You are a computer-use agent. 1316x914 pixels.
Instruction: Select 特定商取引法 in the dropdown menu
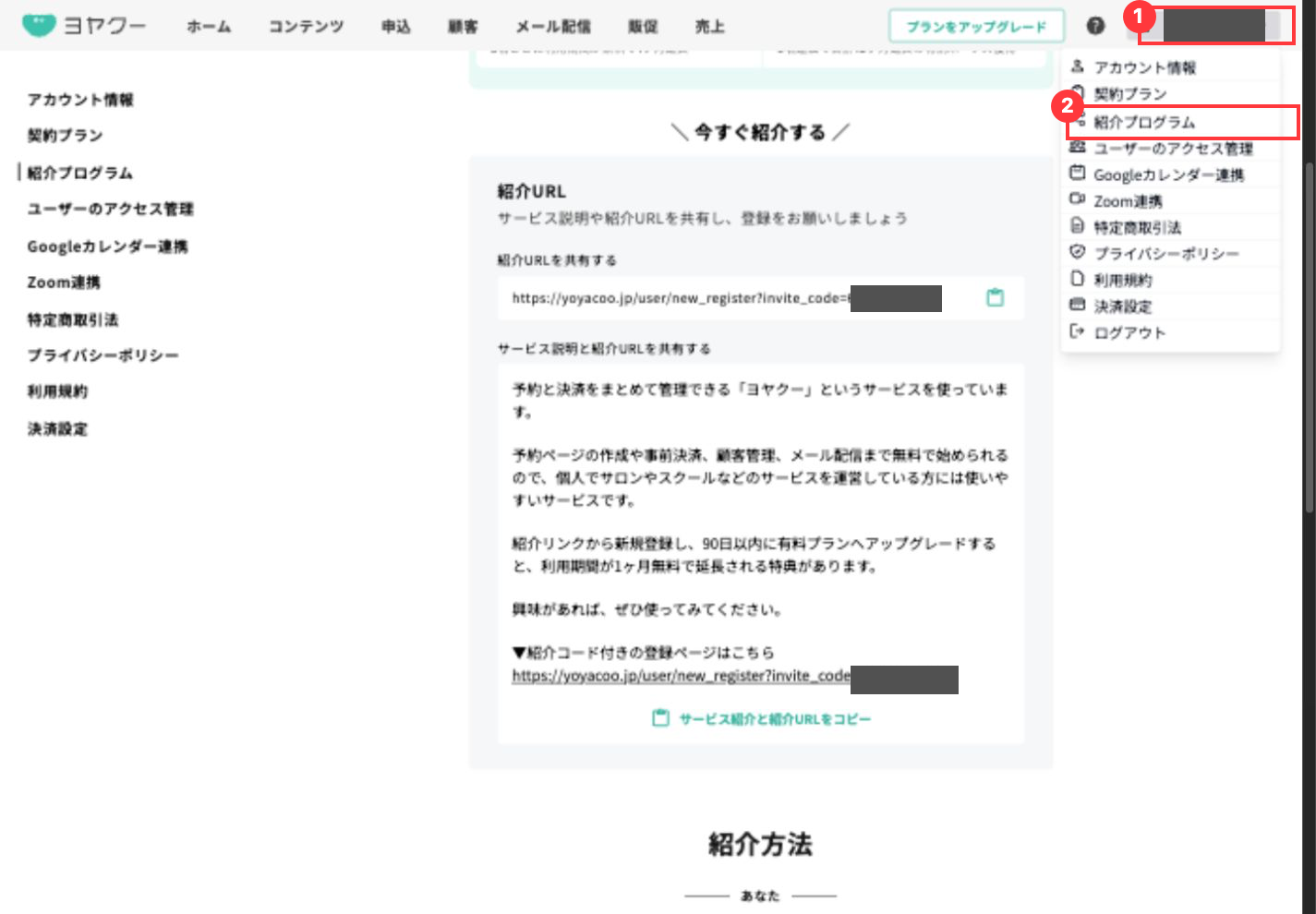pos(1137,227)
